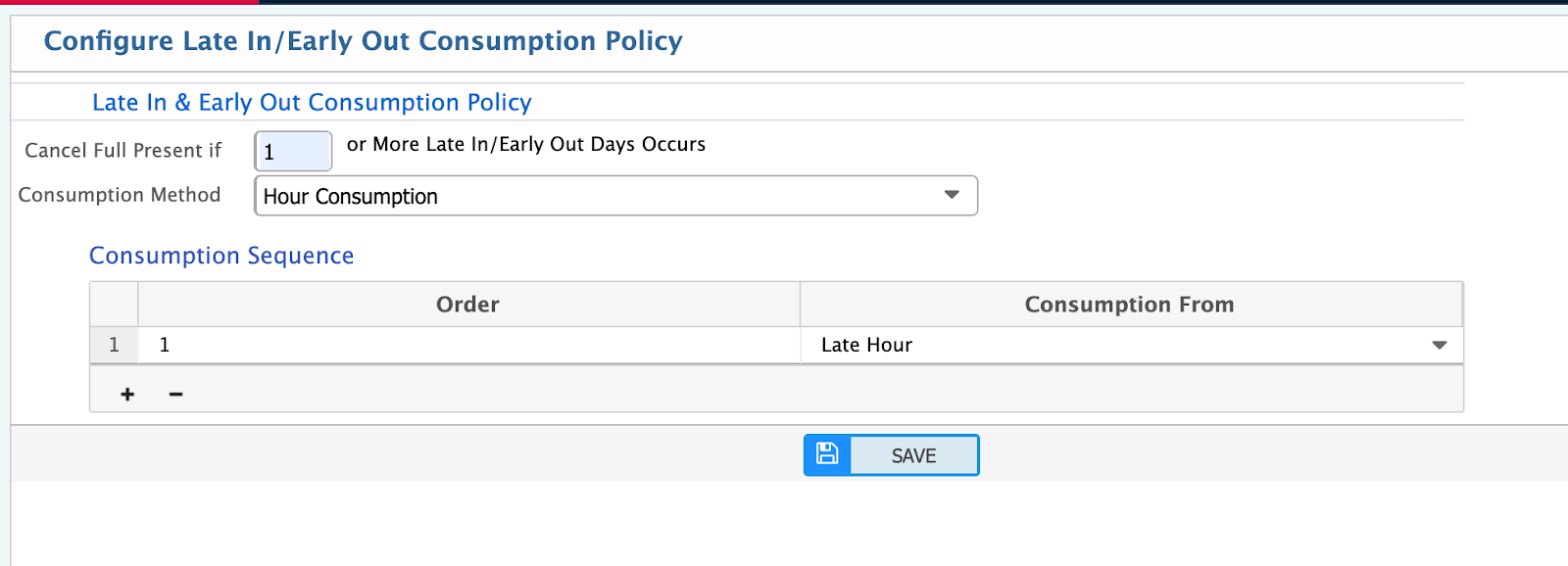The image size is (1568, 566).
Task: Click the Consumption Method label
Action: [x=119, y=195]
